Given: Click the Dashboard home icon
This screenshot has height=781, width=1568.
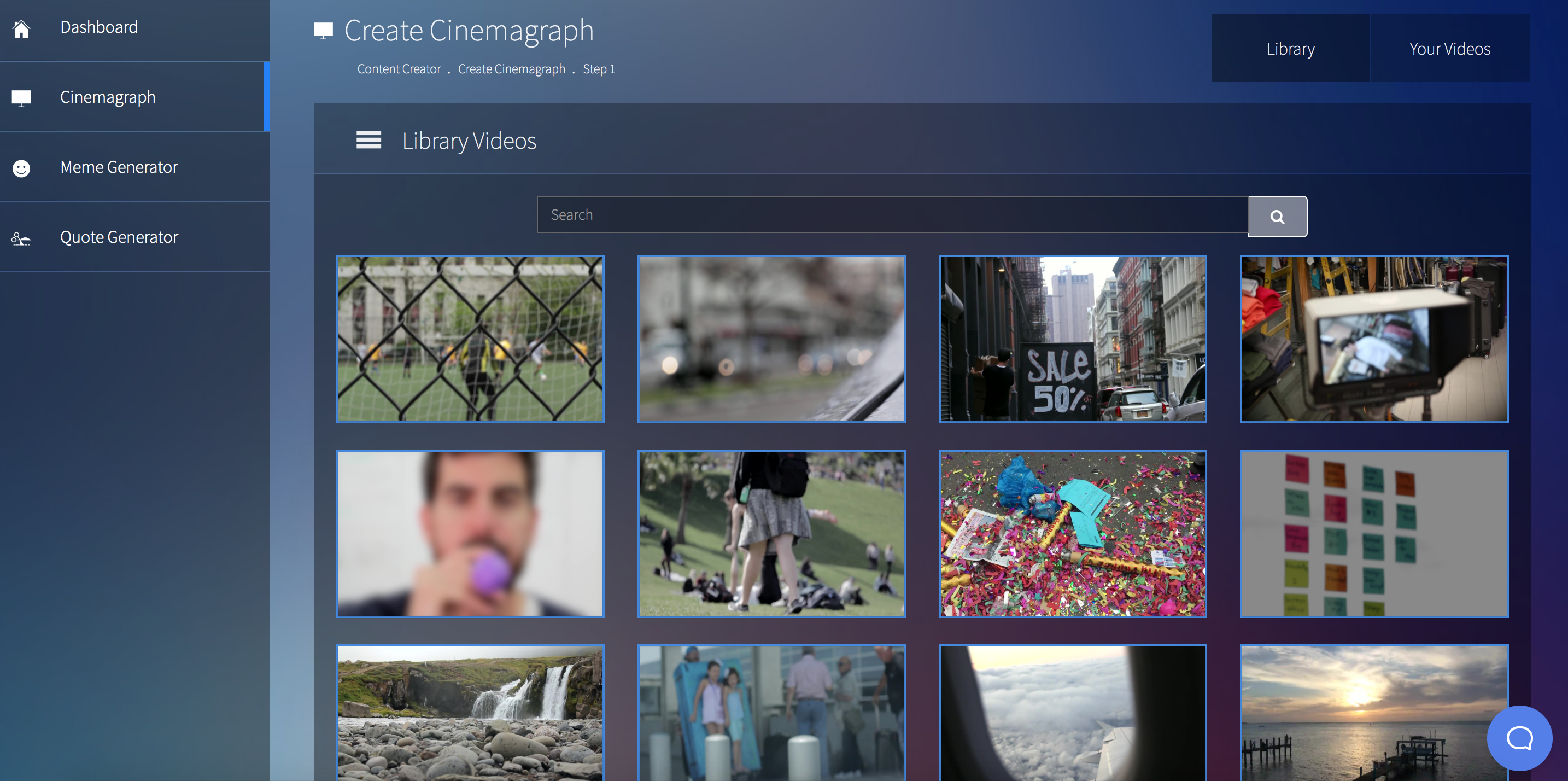Looking at the screenshot, I should pos(21,28).
